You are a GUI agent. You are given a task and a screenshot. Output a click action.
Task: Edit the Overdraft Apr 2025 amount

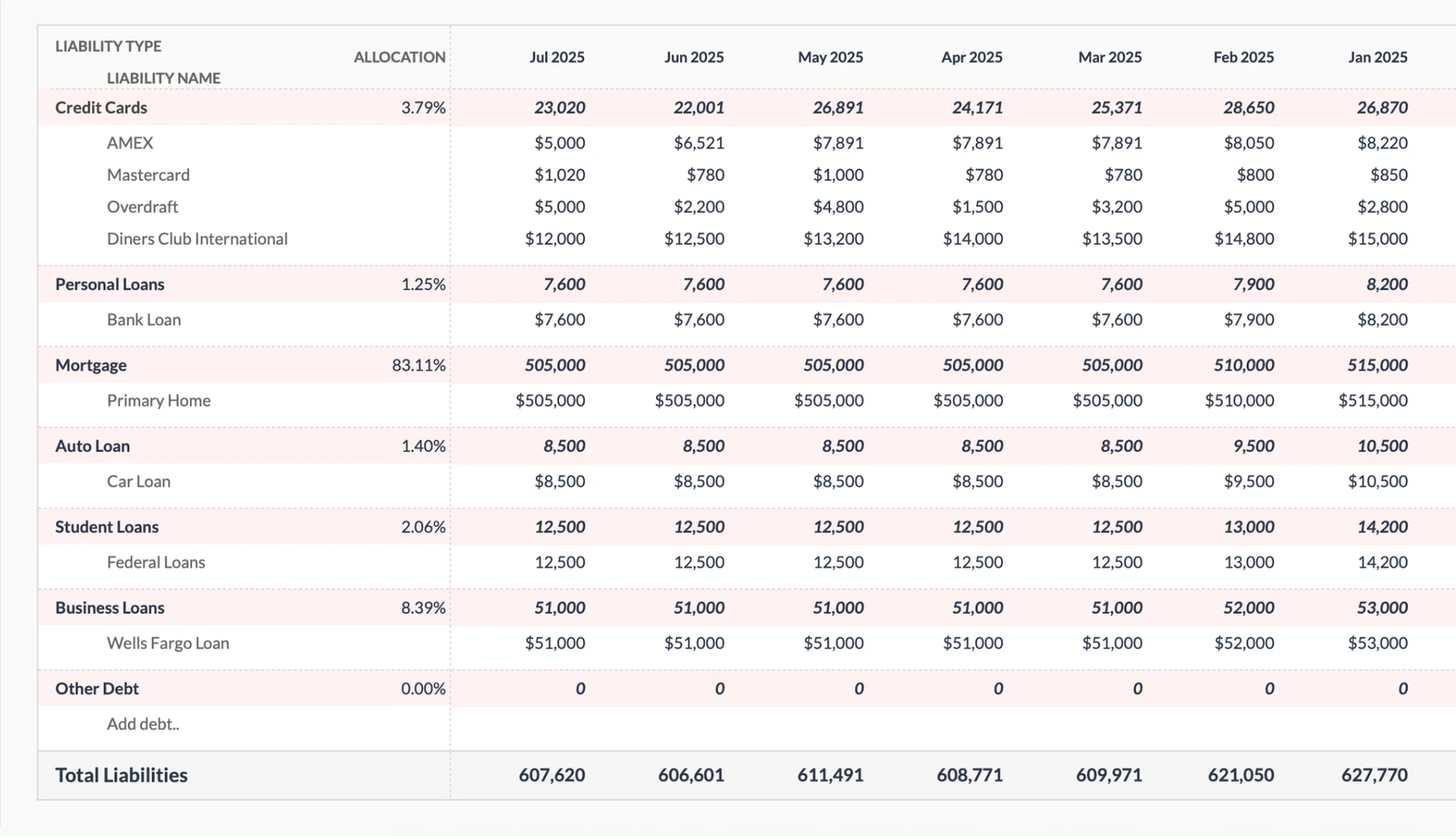click(x=980, y=206)
